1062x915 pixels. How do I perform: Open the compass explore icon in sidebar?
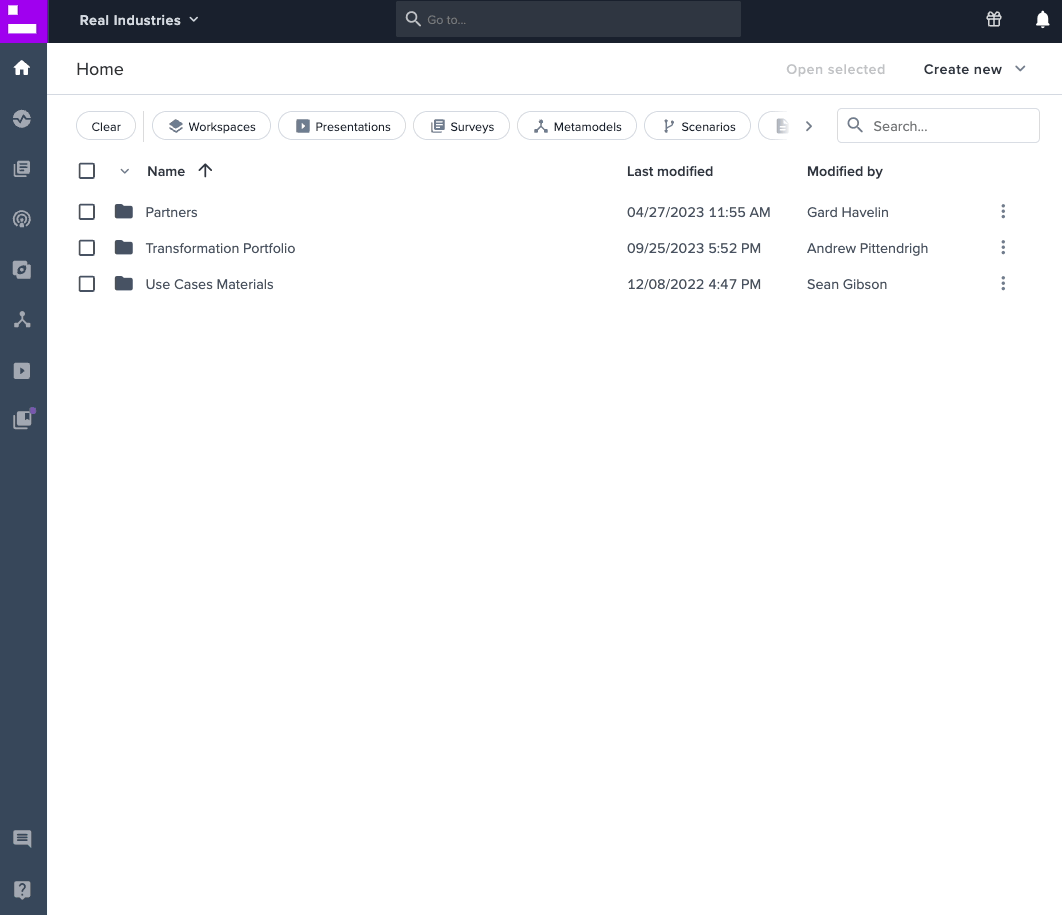click(x=22, y=270)
